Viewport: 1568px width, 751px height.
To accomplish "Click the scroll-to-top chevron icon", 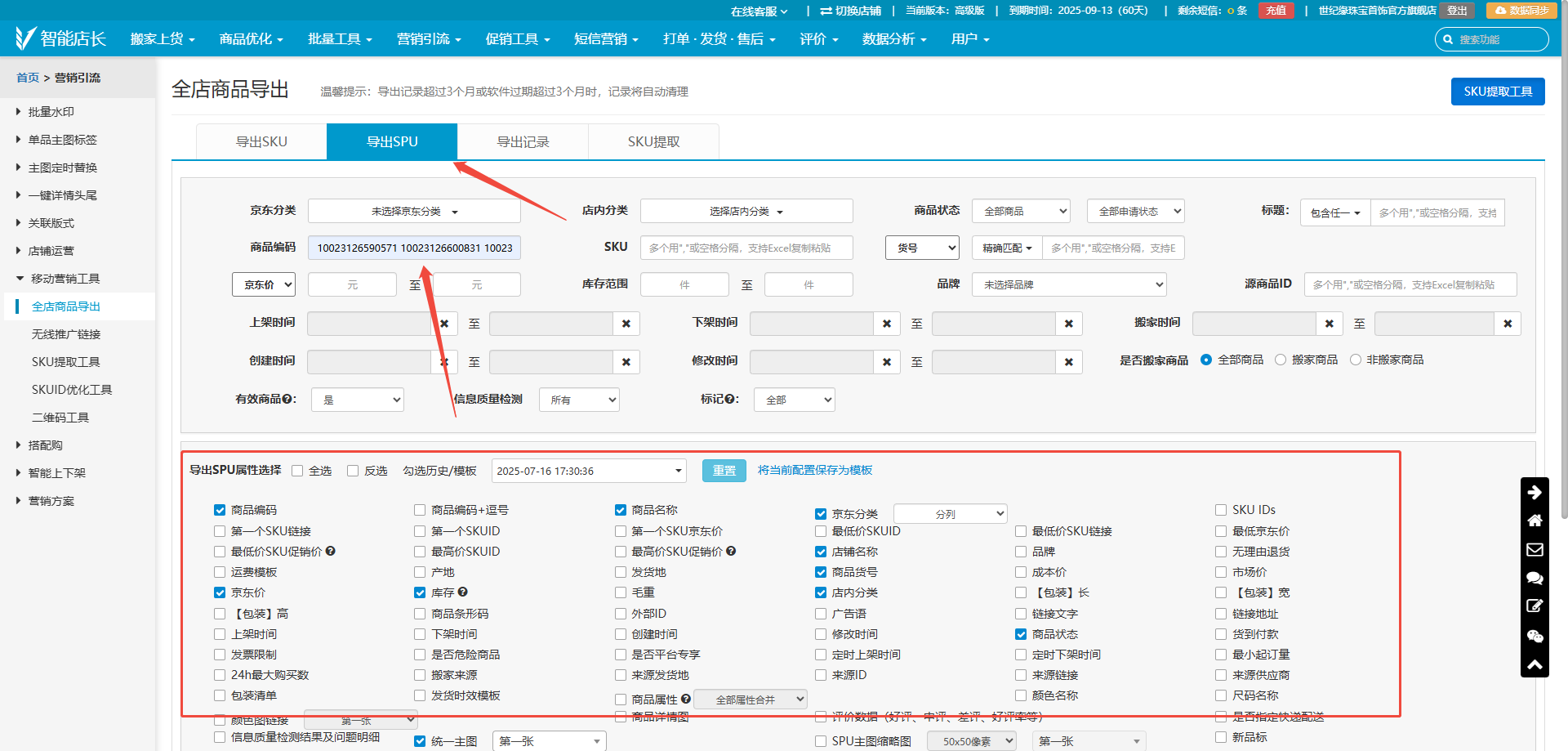I will (1535, 664).
